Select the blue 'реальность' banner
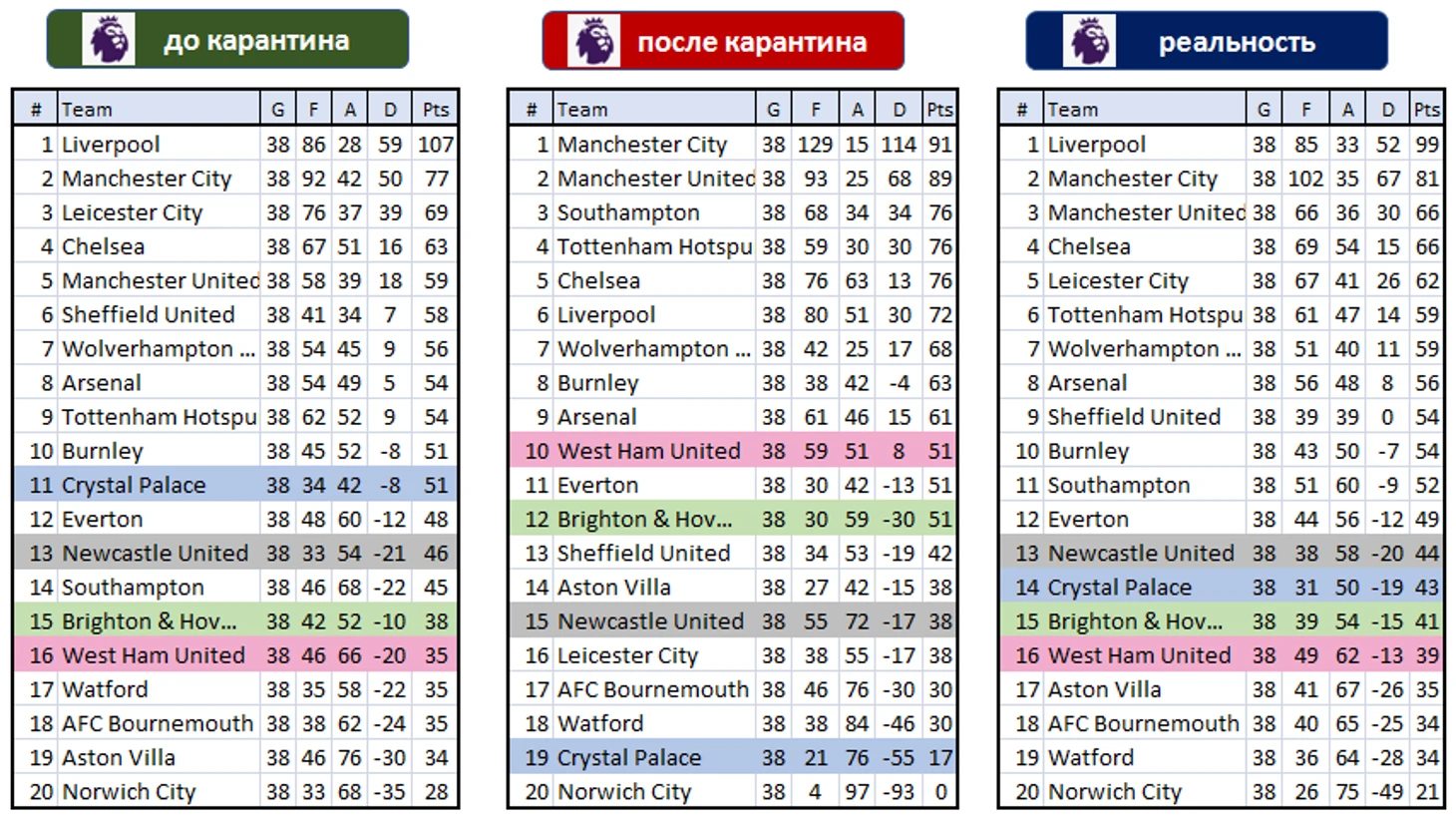Viewport: 1456px width, 819px height. point(1207,41)
